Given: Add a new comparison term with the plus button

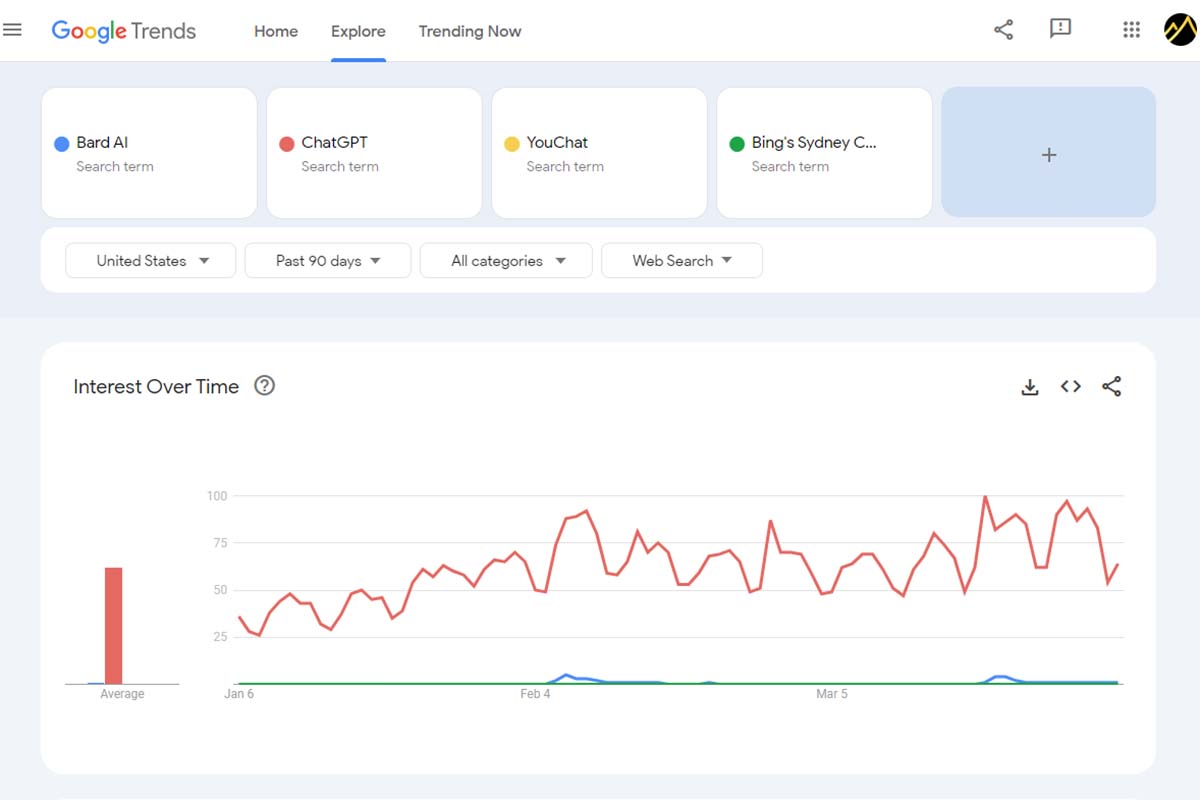Looking at the screenshot, I should 1048,153.
